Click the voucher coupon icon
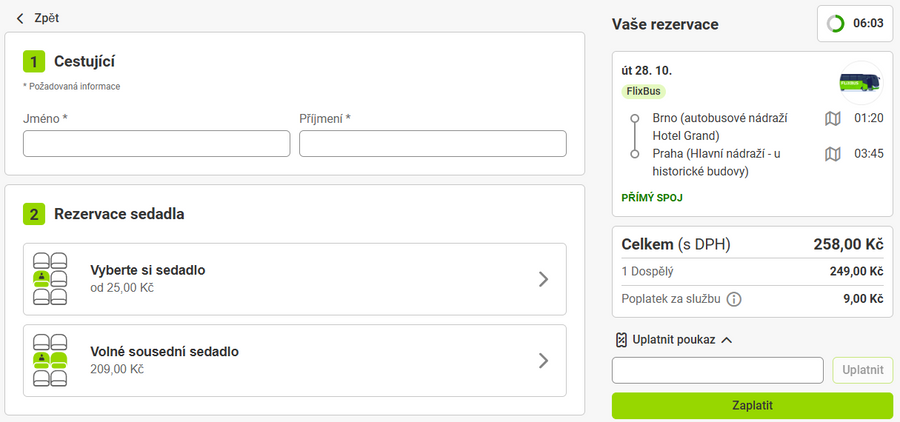This screenshot has height=422, width=900. (x=621, y=340)
